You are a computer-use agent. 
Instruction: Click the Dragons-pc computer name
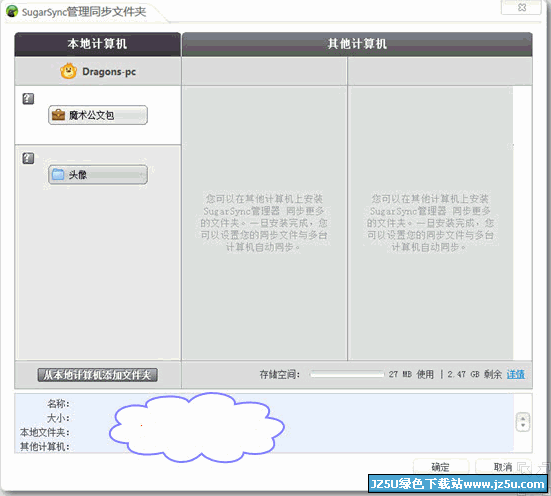click(109, 72)
